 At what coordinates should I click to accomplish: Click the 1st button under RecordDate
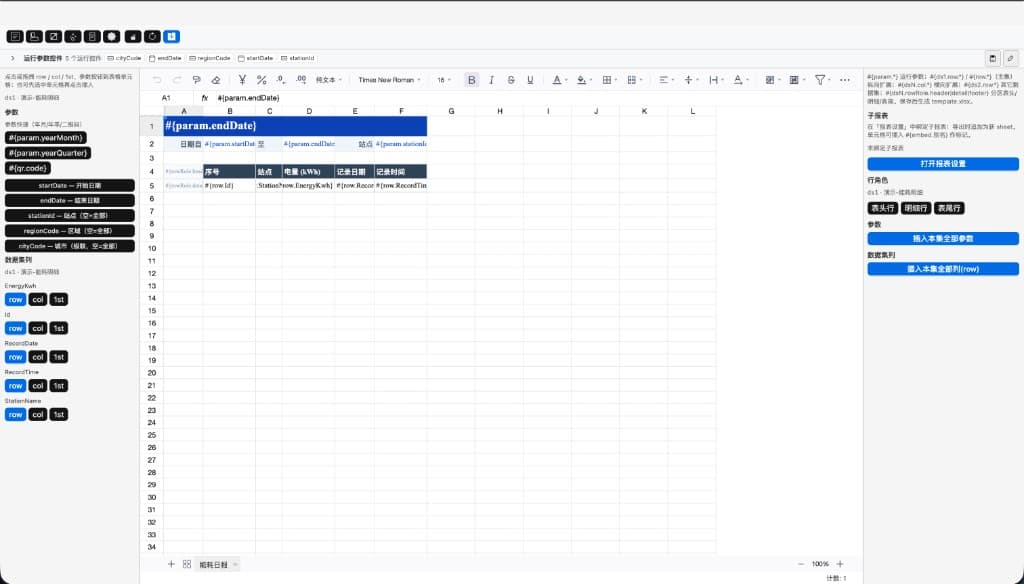click(x=59, y=357)
